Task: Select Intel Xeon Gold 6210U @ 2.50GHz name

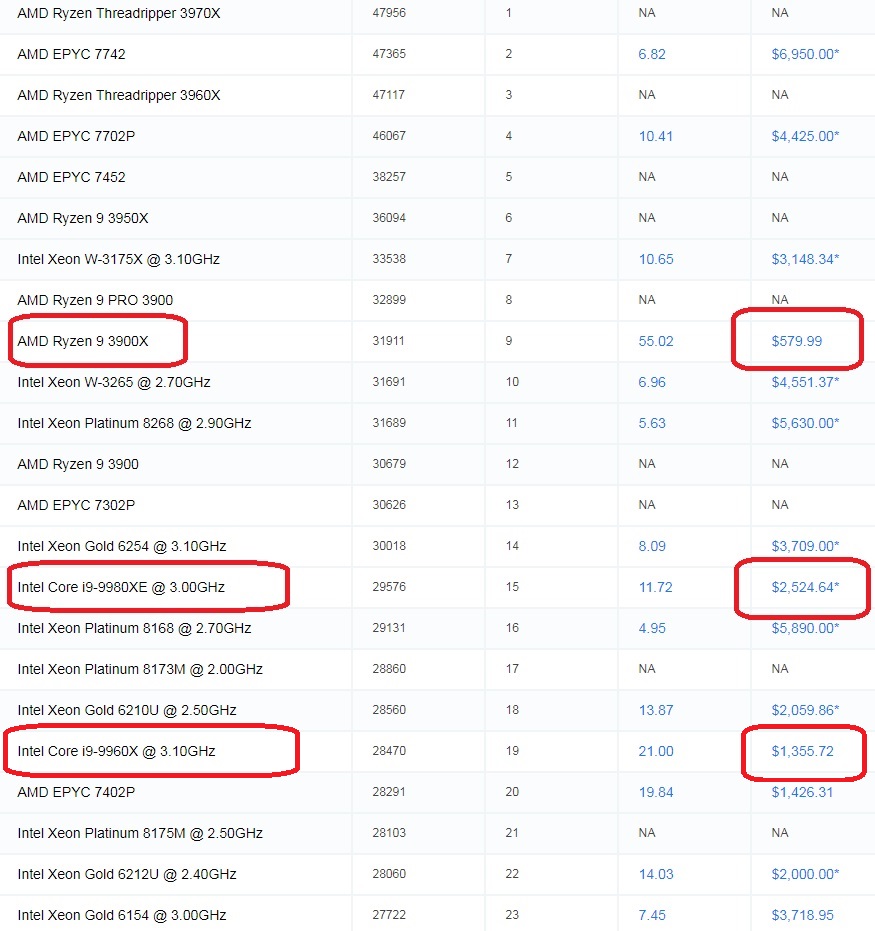Action: pos(127,710)
